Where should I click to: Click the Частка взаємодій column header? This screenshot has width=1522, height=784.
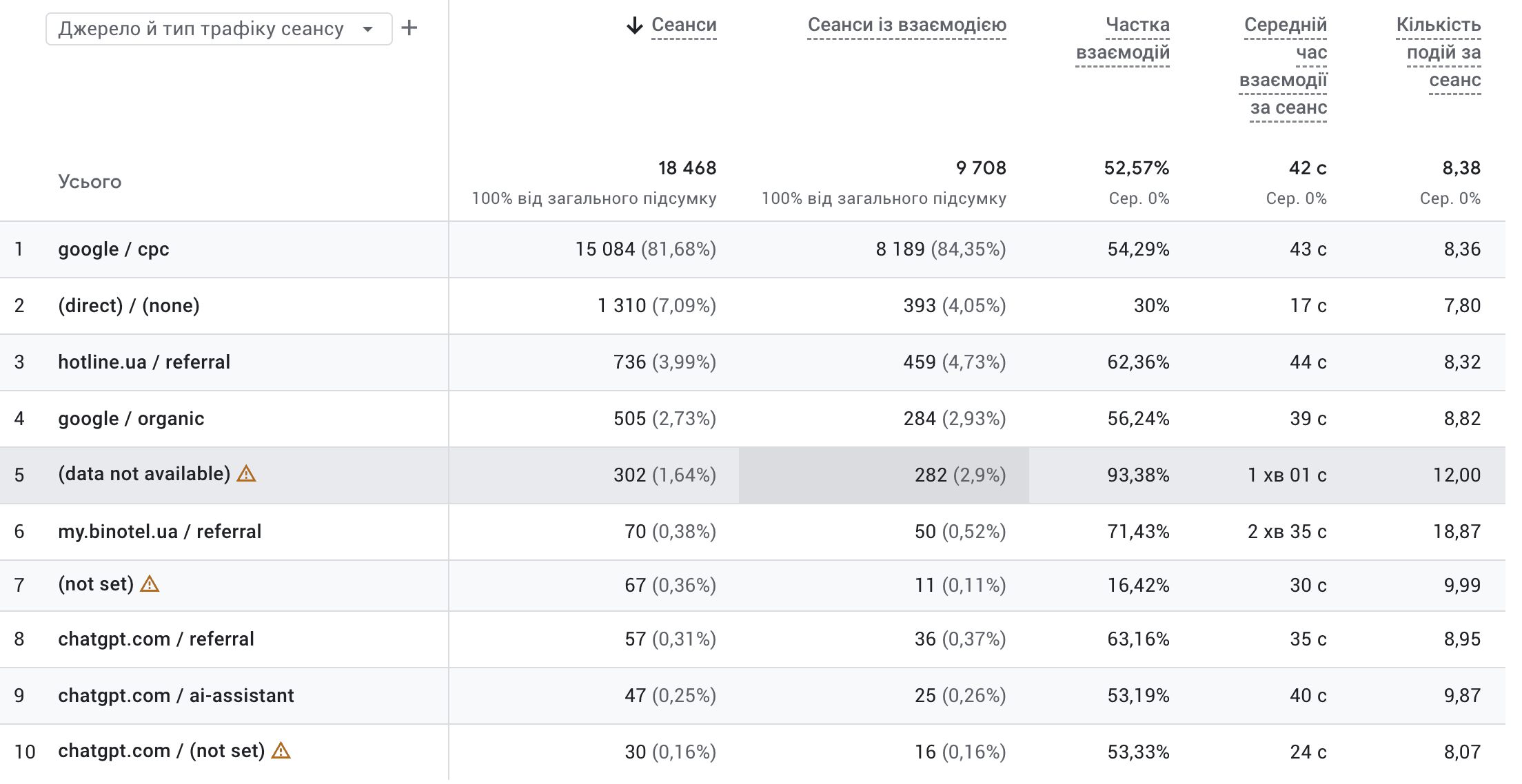[x=1123, y=39]
